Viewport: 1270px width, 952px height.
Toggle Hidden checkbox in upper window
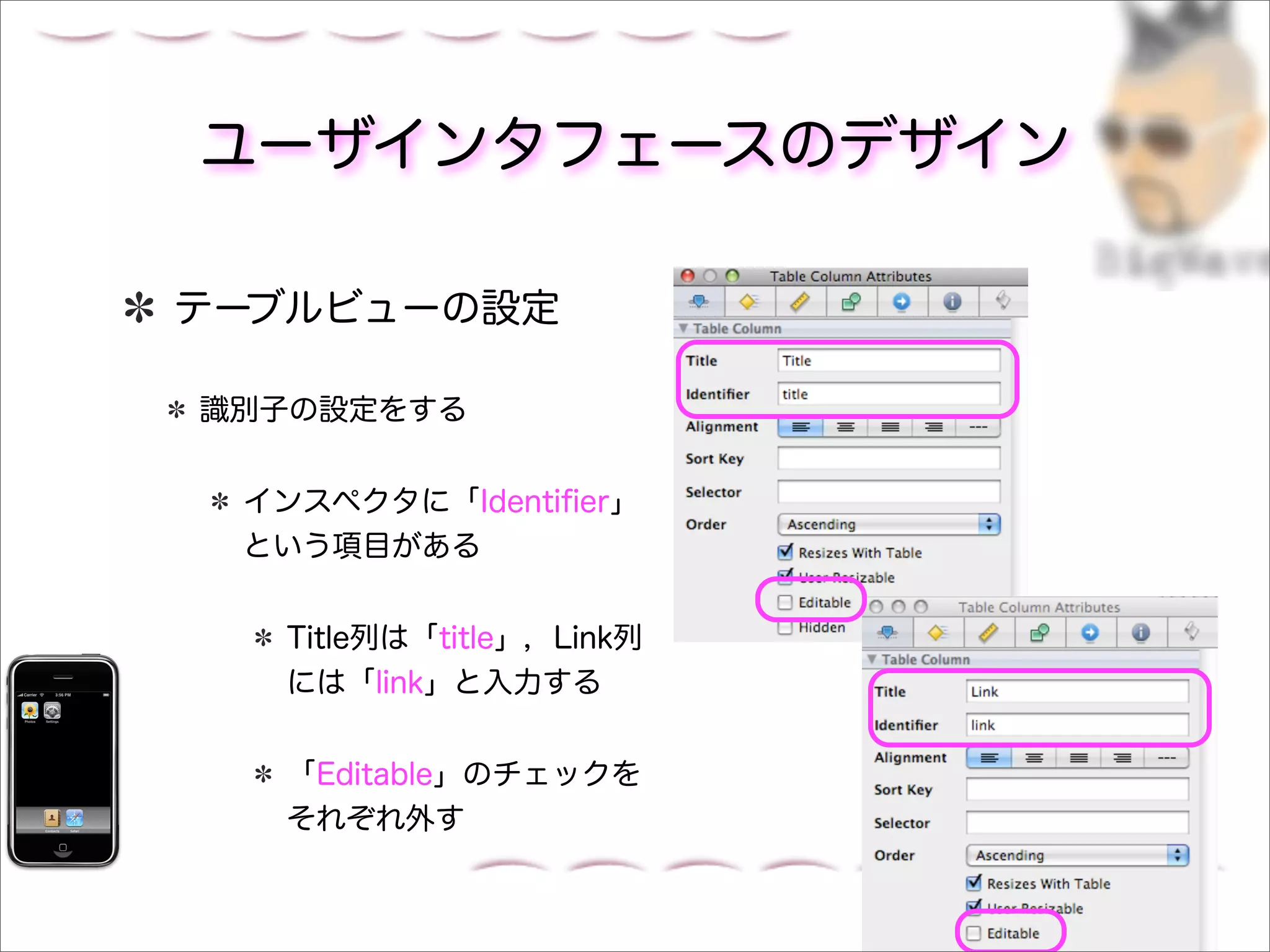point(785,627)
